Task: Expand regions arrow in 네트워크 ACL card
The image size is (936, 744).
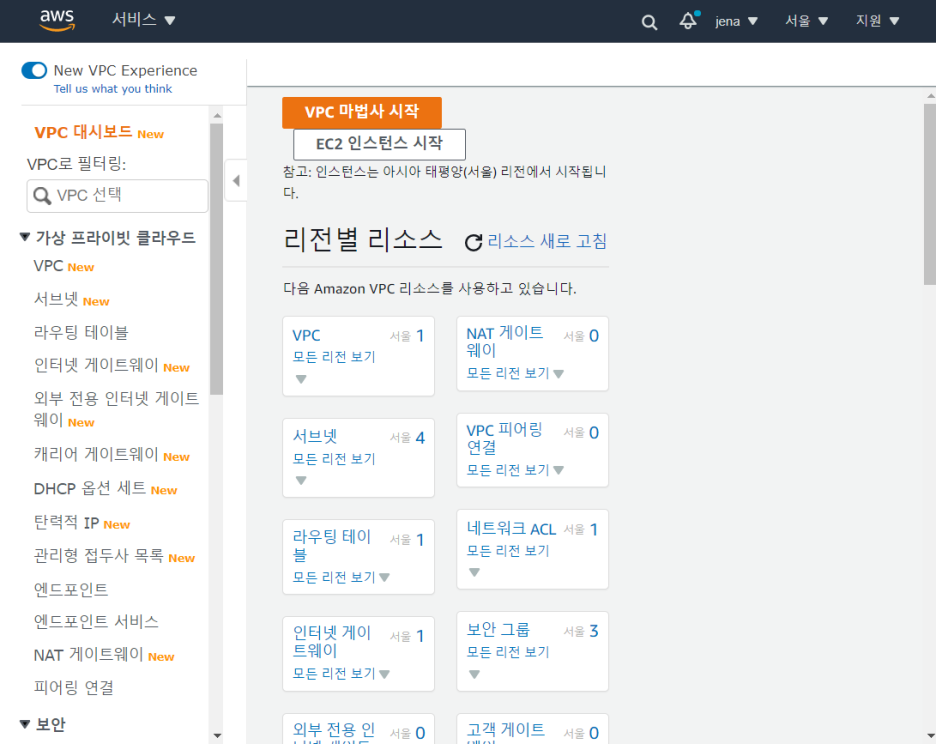Action: point(474,573)
